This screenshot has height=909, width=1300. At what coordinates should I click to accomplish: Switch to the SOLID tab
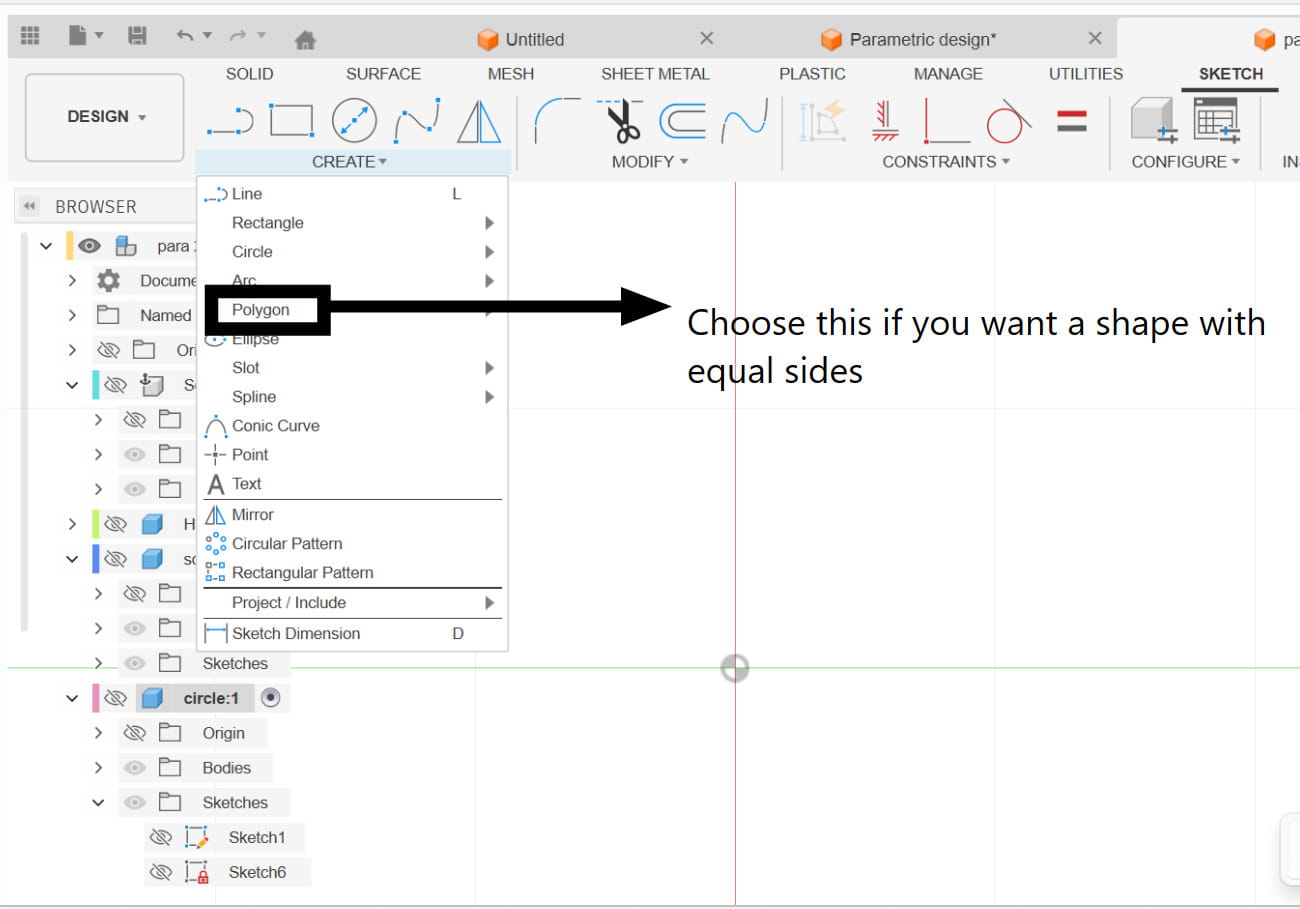(x=249, y=74)
